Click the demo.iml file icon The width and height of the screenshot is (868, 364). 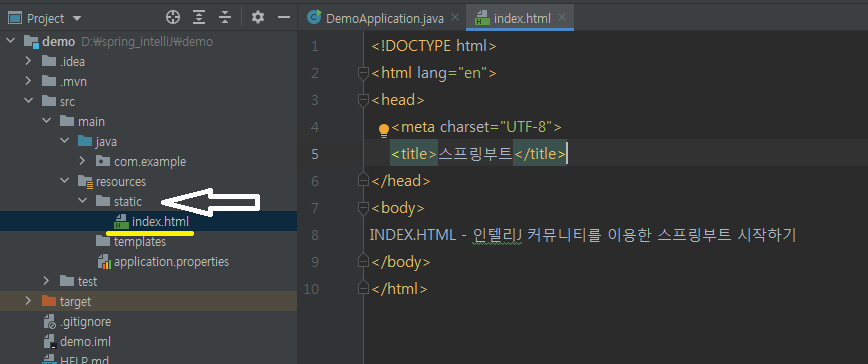pyautogui.click(x=50, y=342)
